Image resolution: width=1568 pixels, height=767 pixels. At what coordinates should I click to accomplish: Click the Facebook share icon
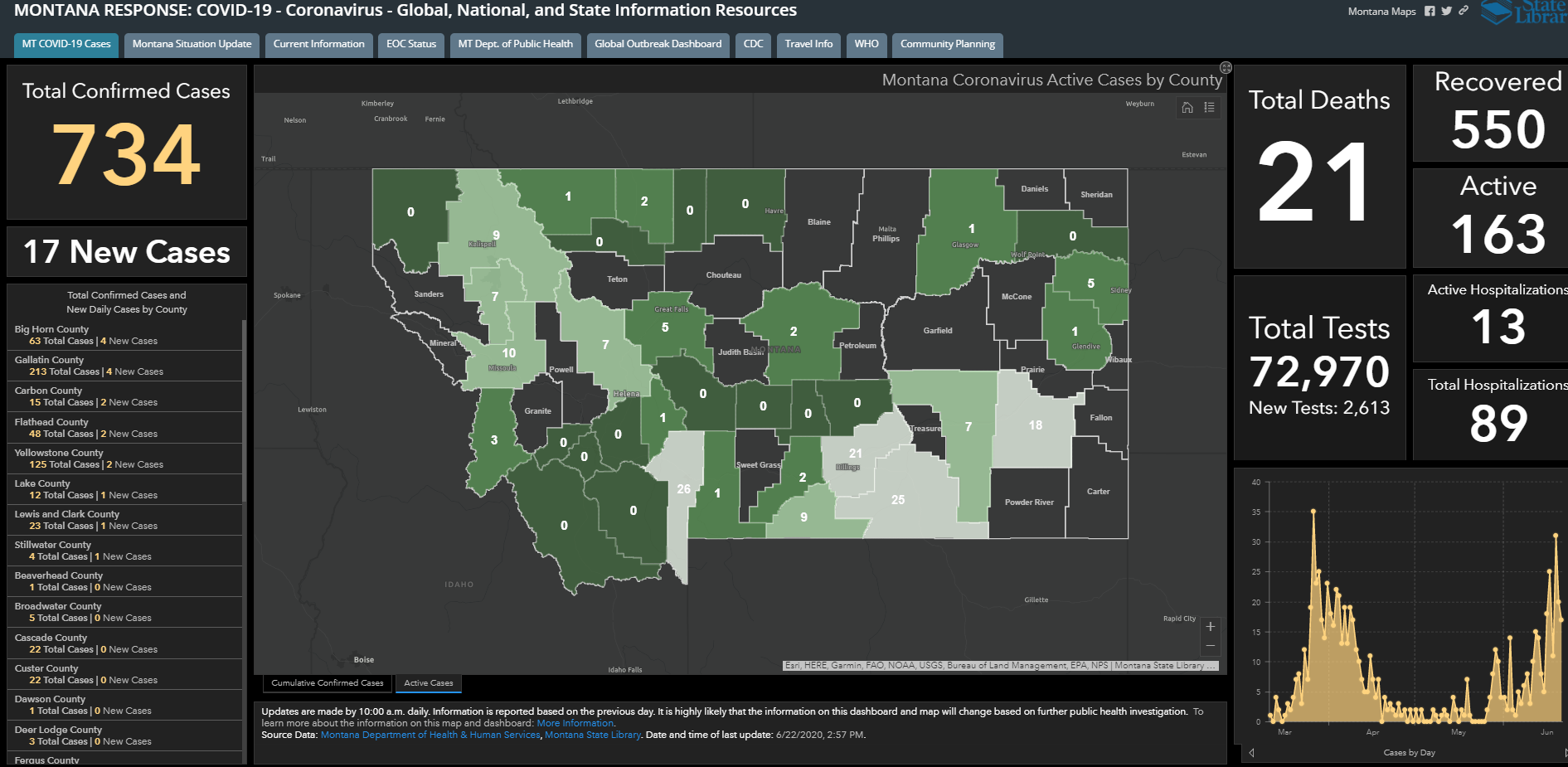click(x=1430, y=11)
